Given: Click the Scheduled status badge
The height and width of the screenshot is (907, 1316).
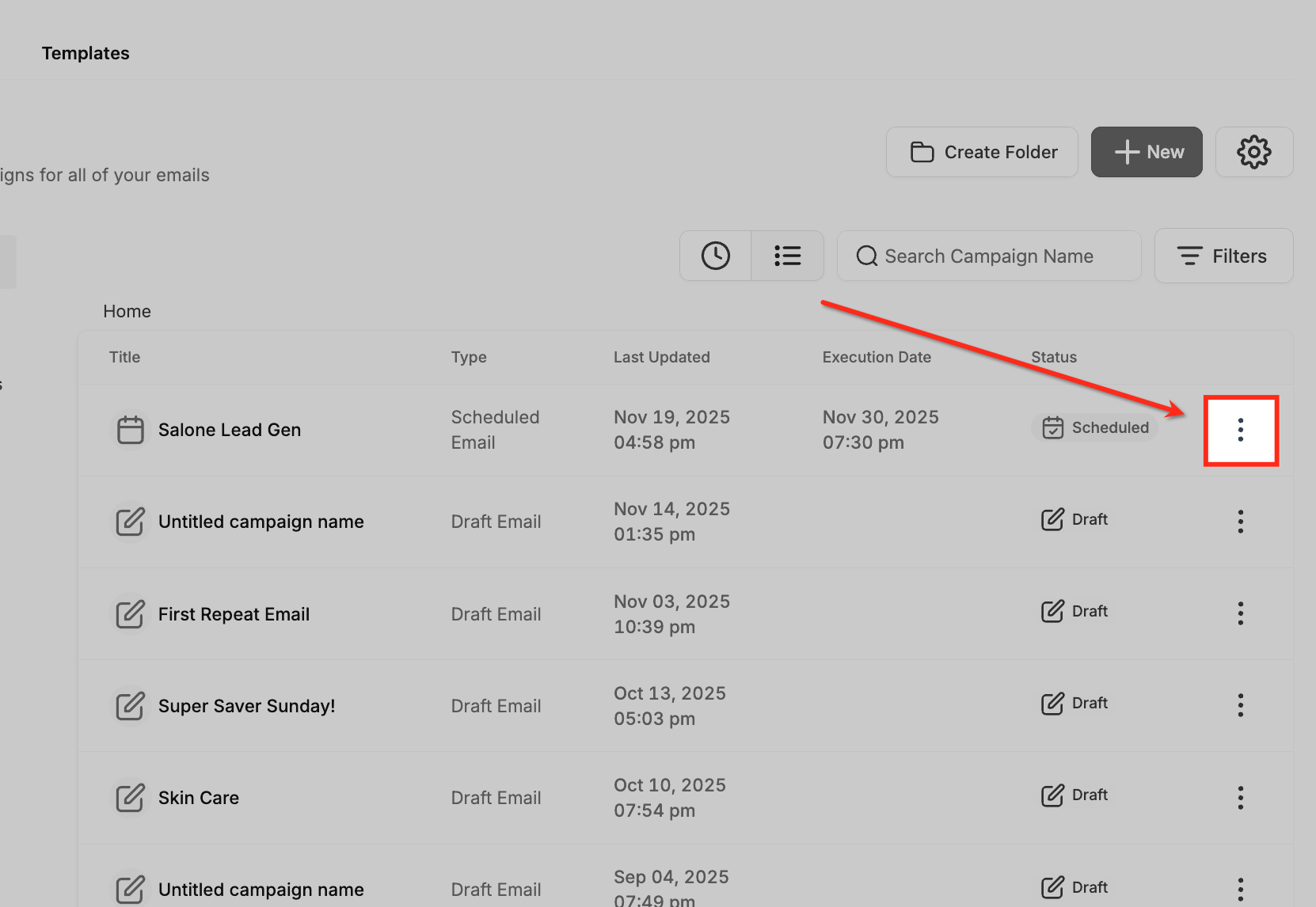Looking at the screenshot, I should (x=1095, y=427).
